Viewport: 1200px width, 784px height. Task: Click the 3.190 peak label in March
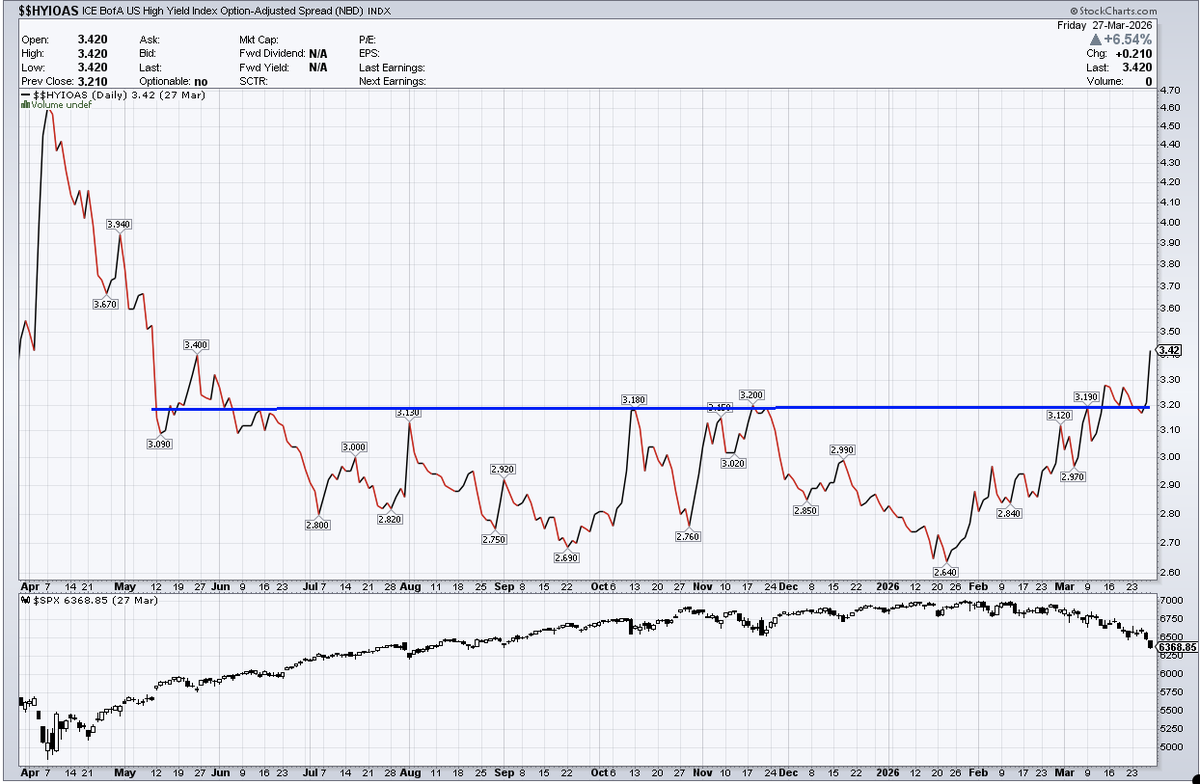[1087, 397]
